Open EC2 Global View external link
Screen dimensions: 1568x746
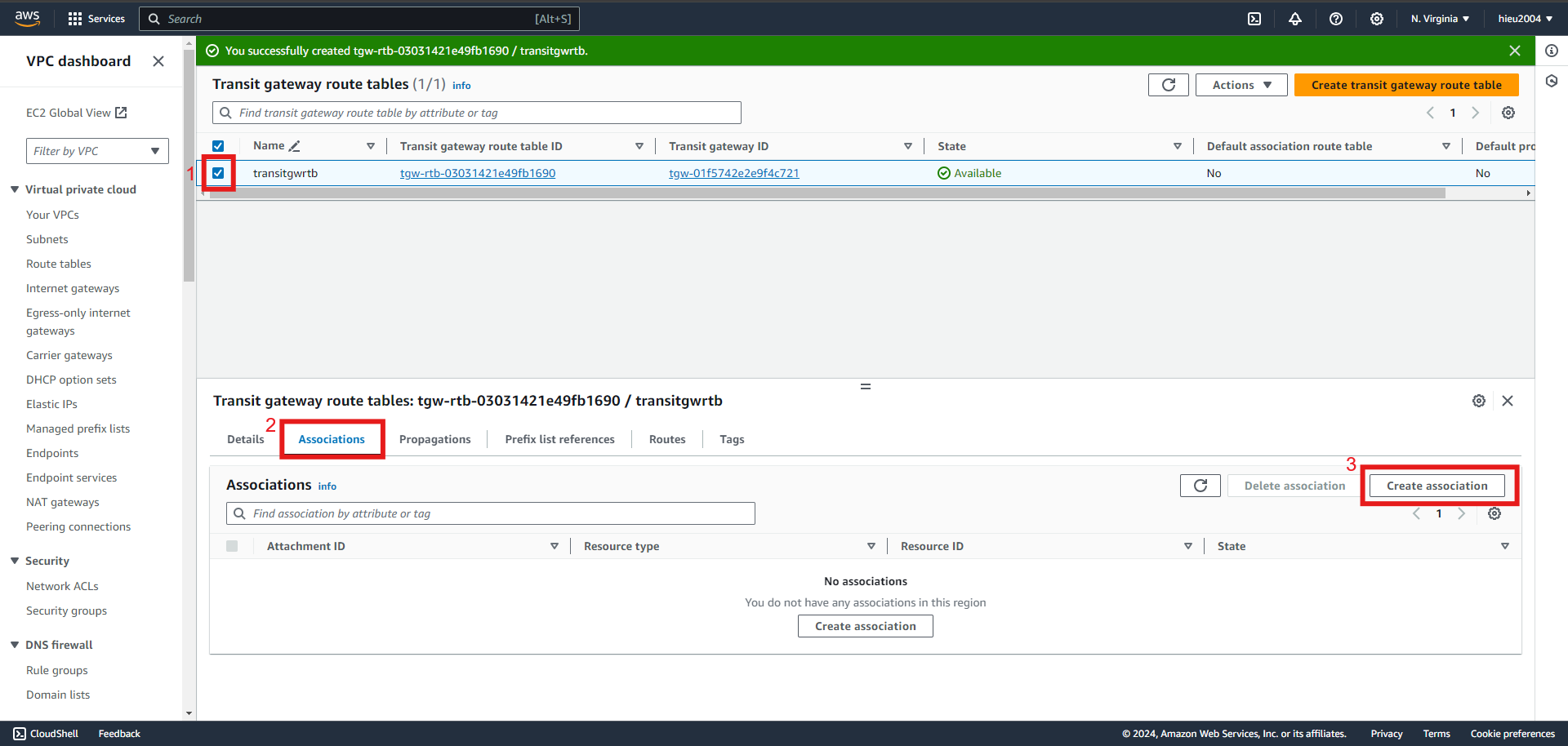click(76, 113)
